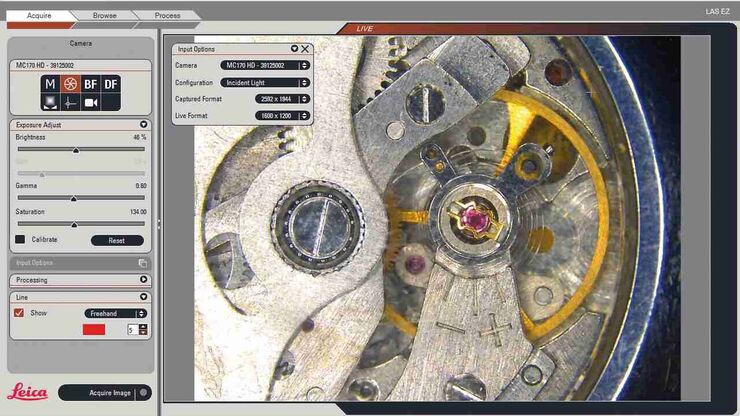The image size is (740, 416).
Task: Decrease line width with down stepper
Action: point(143,332)
